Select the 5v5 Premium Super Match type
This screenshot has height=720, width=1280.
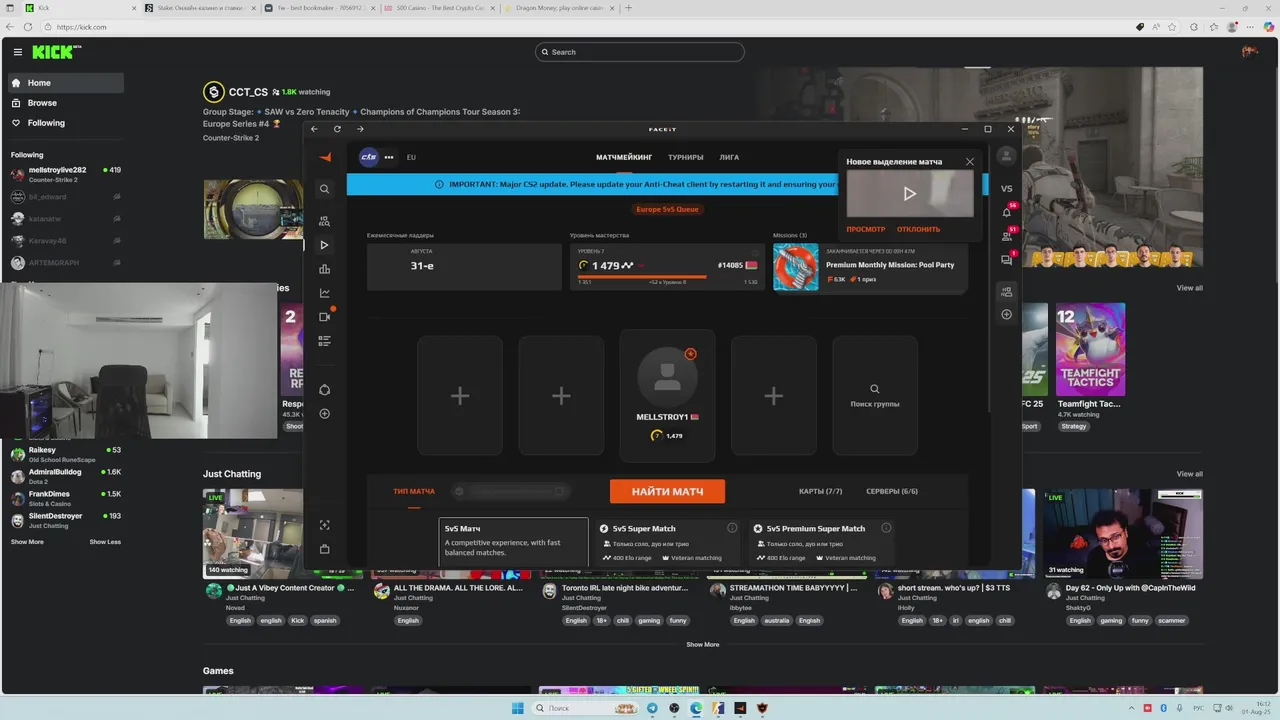(823, 542)
